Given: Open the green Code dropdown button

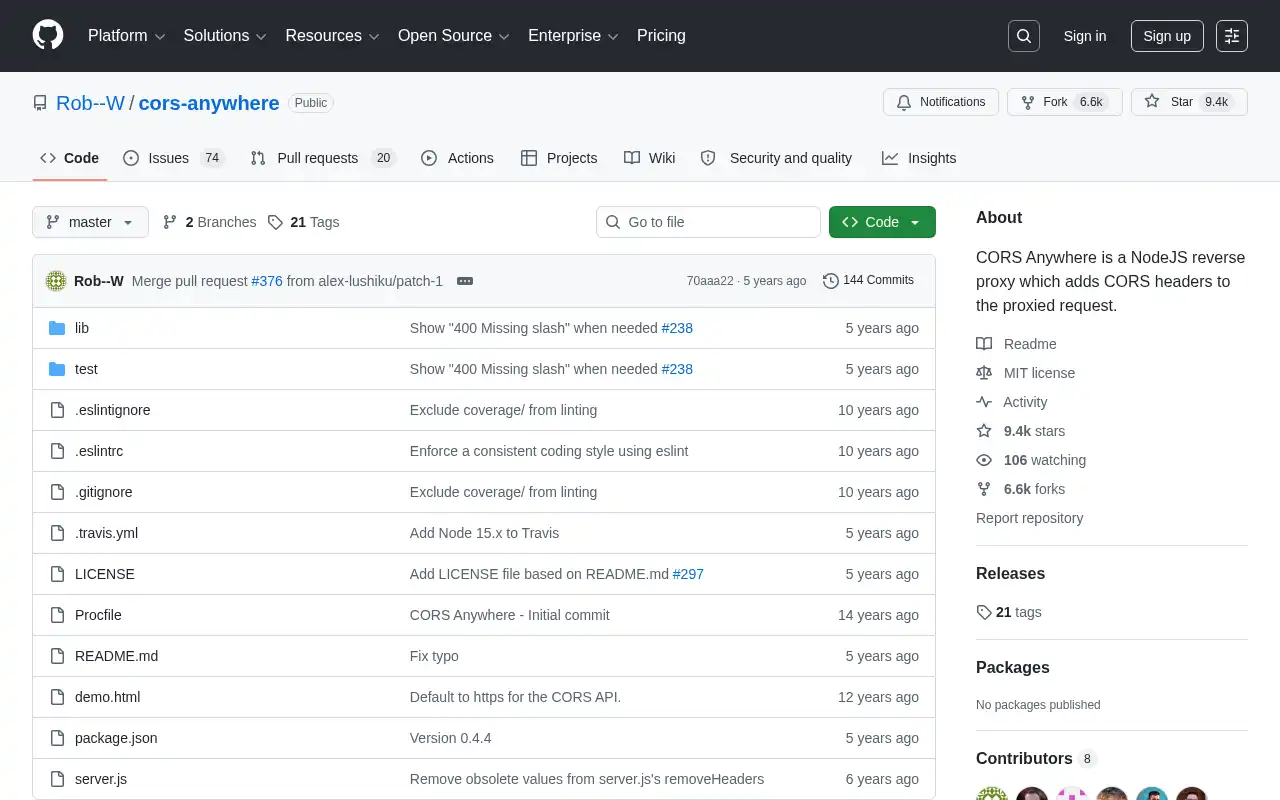Looking at the screenshot, I should tap(882, 222).
